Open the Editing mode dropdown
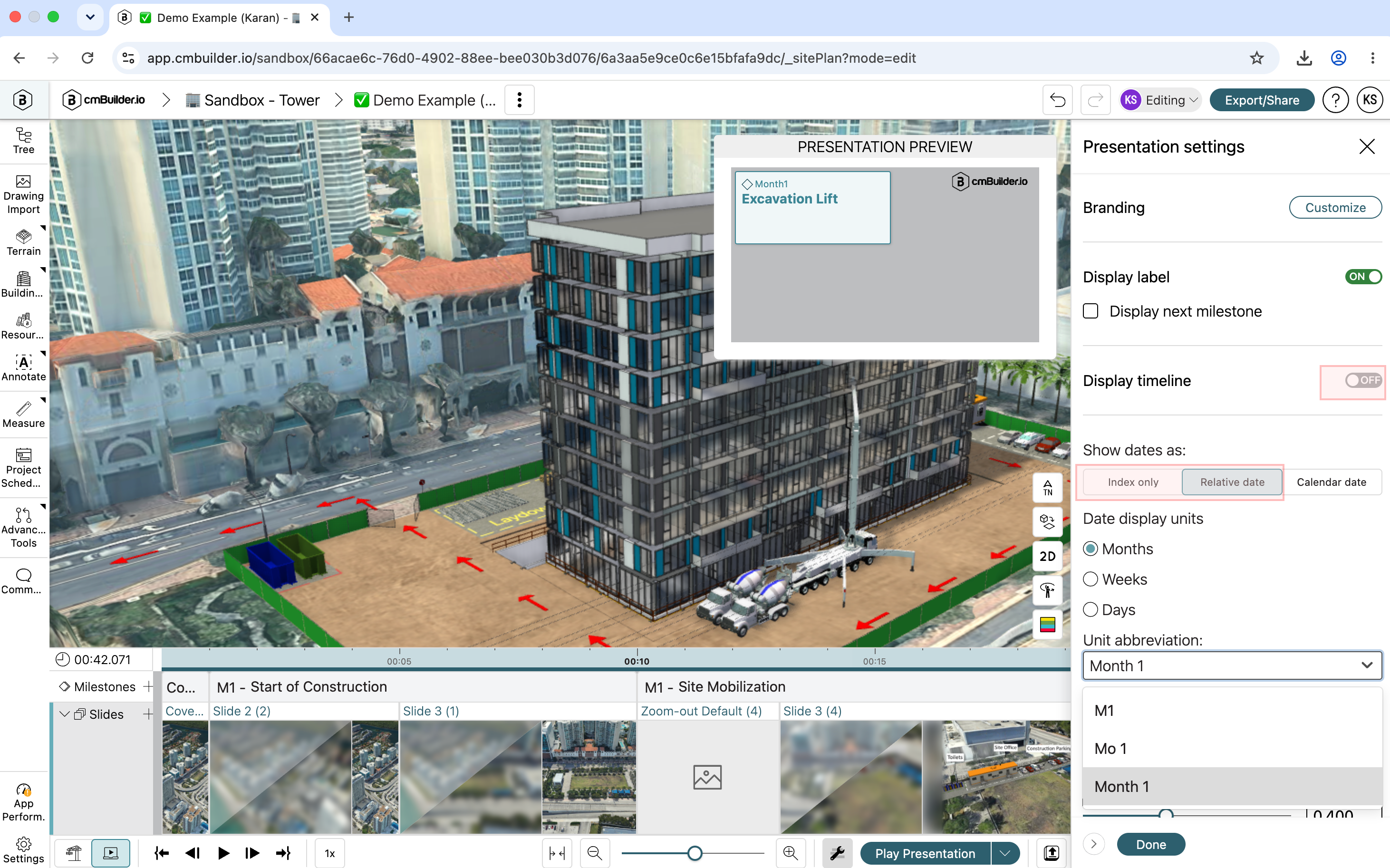The width and height of the screenshot is (1390, 868). [1160, 100]
